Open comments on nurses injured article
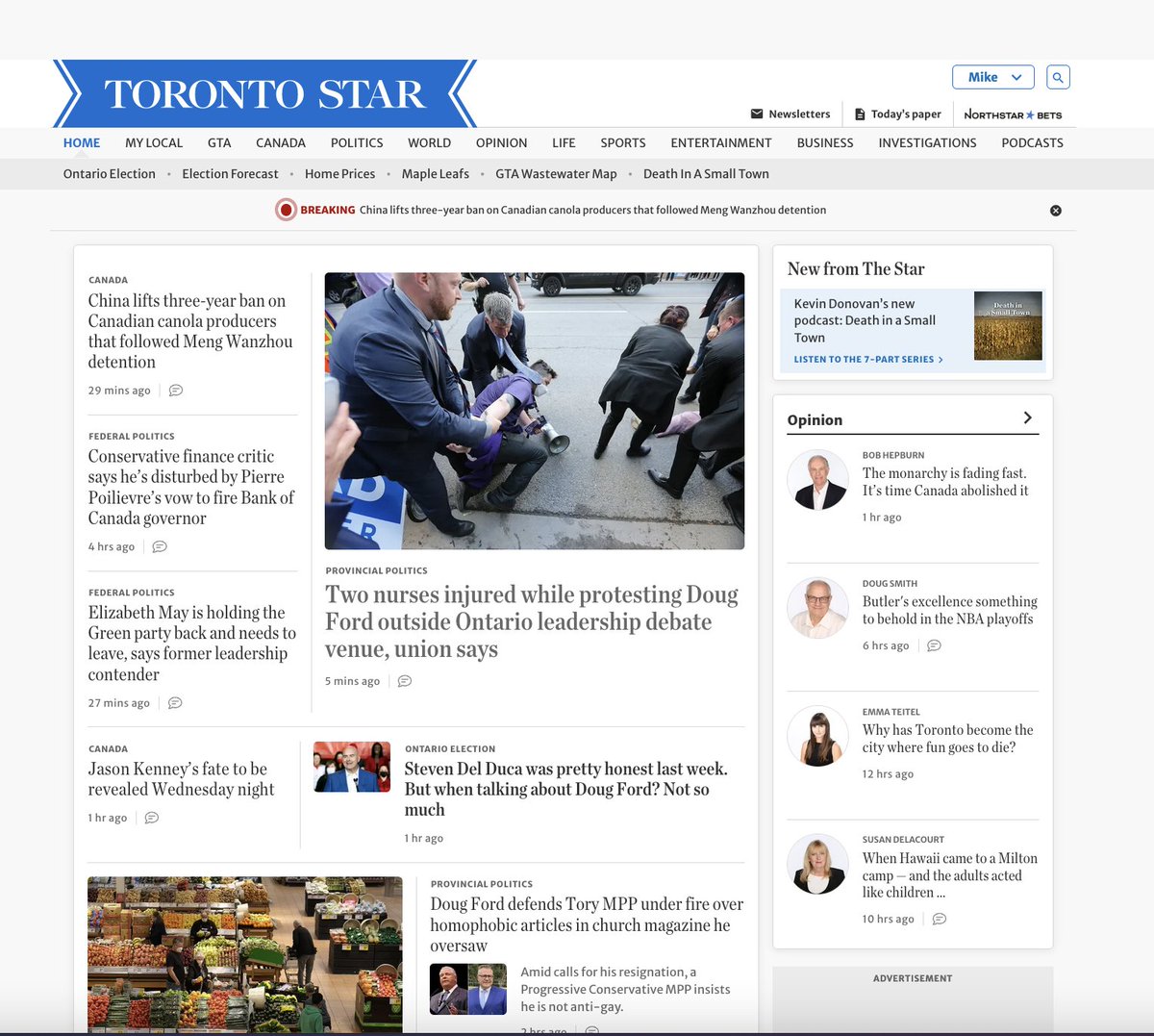1154x1036 pixels. (405, 681)
